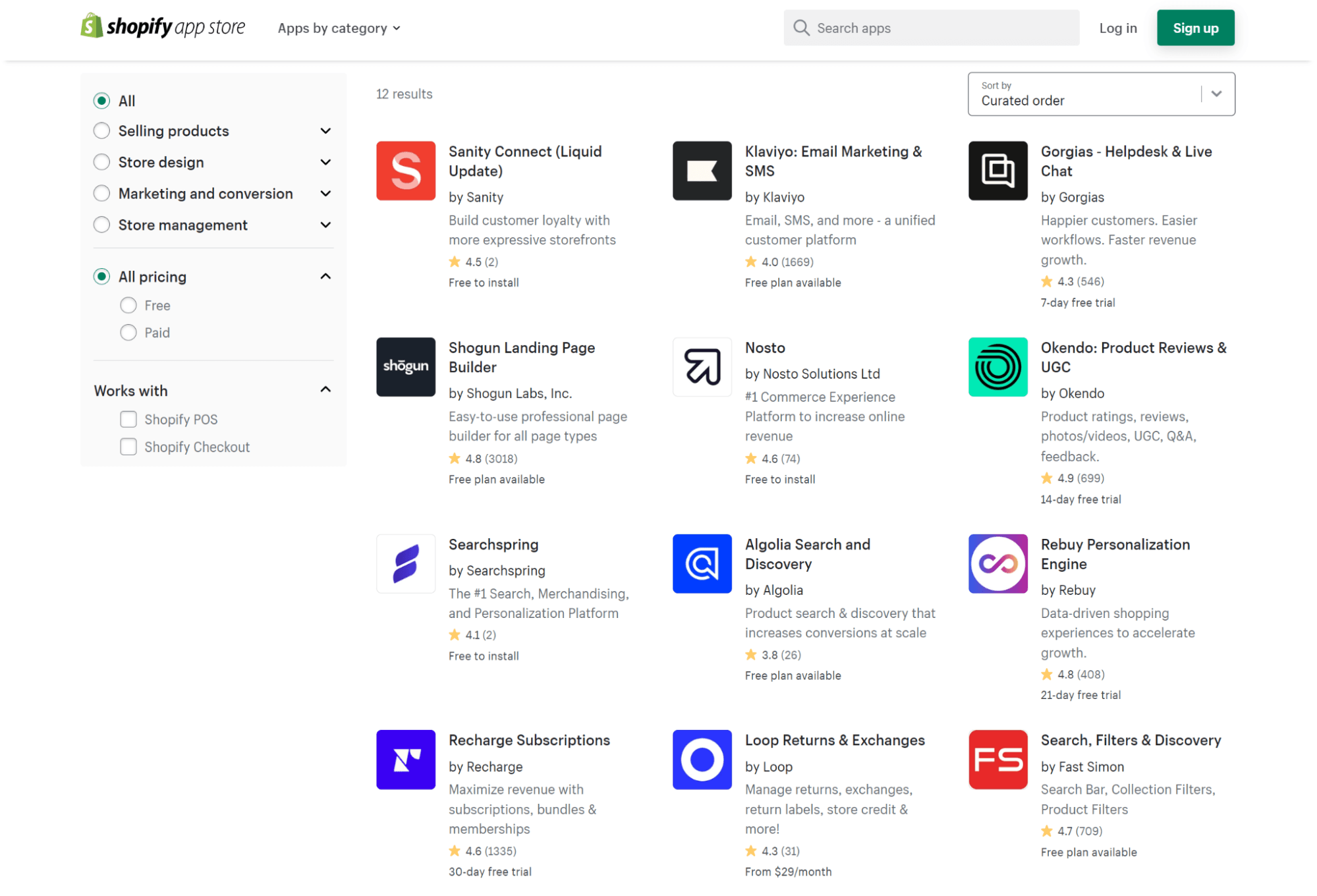Open the Gorgias app icon
The width and height of the screenshot is (1317, 896).
997,171
